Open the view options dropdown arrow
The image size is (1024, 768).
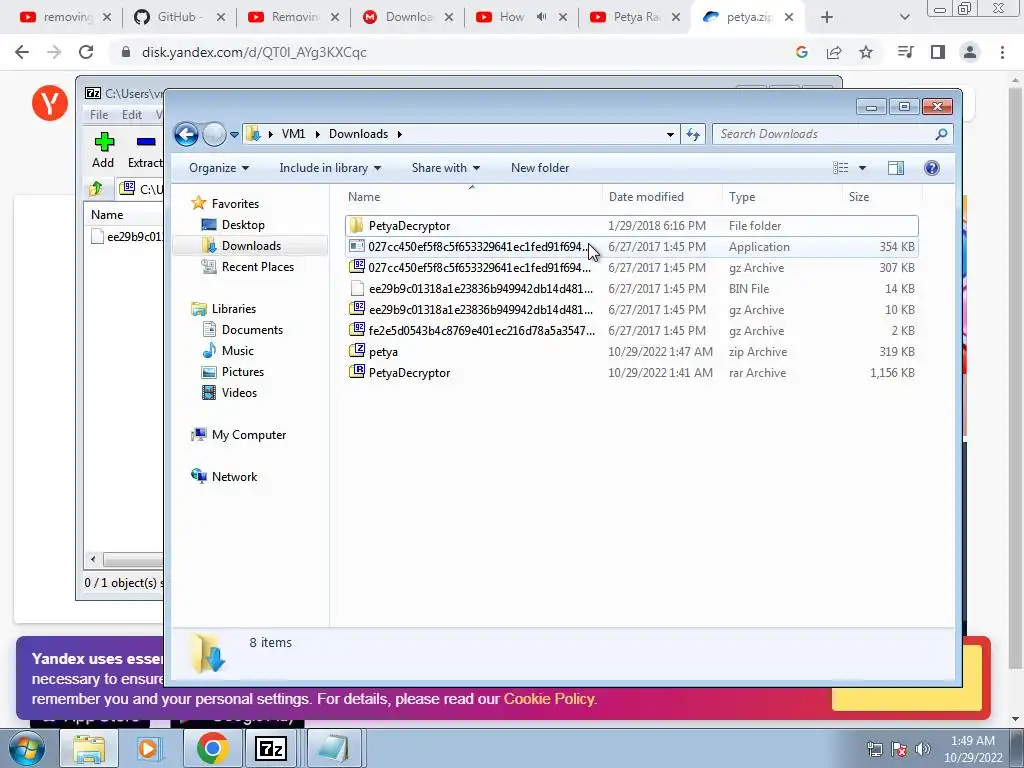[x=862, y=168]
